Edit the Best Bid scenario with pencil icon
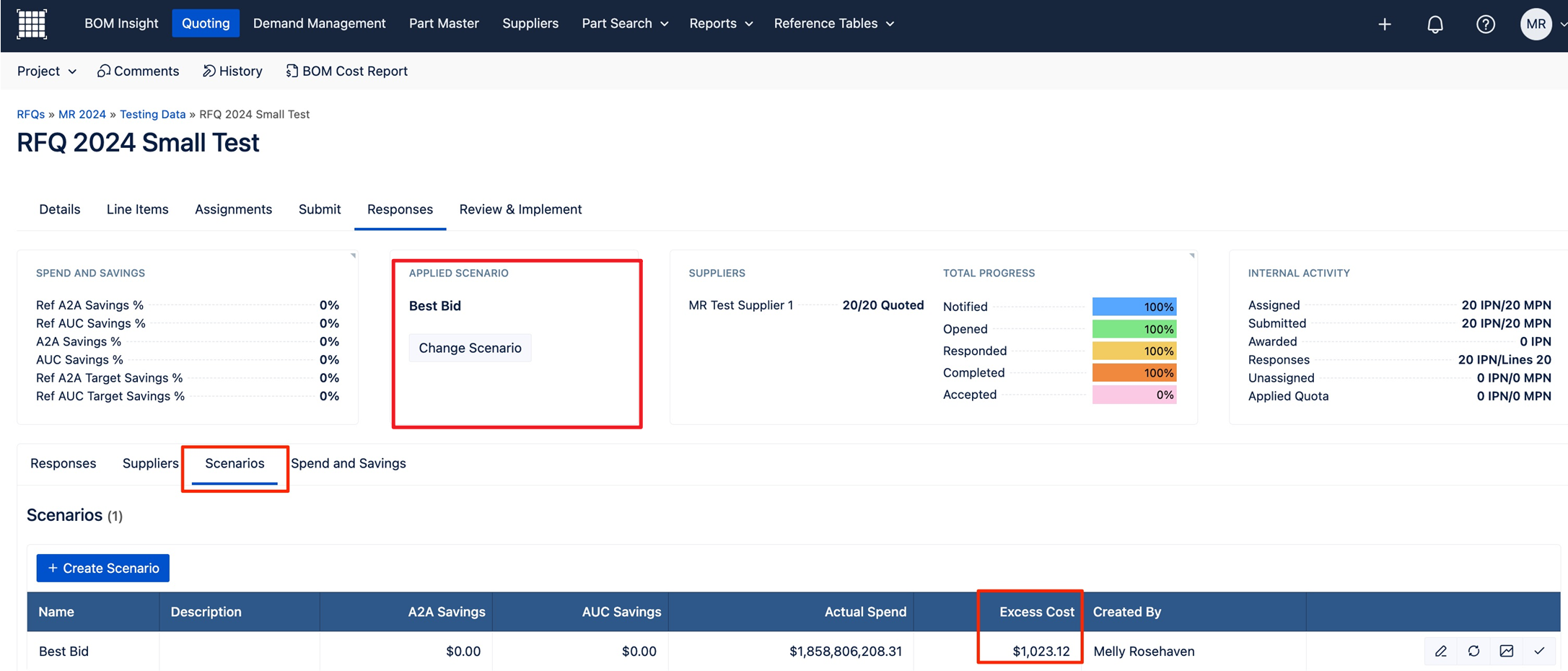This screenshot has height=671, width=1568. click(1440, 651)
